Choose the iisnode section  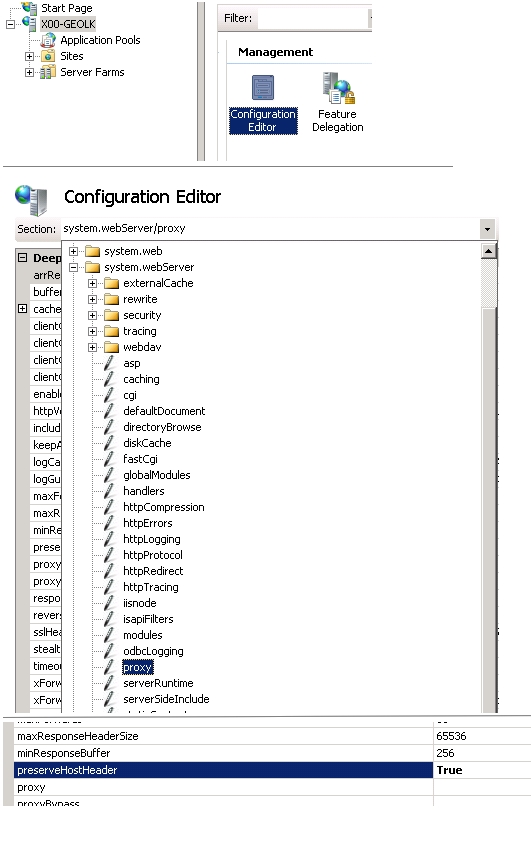click(140, 603)
